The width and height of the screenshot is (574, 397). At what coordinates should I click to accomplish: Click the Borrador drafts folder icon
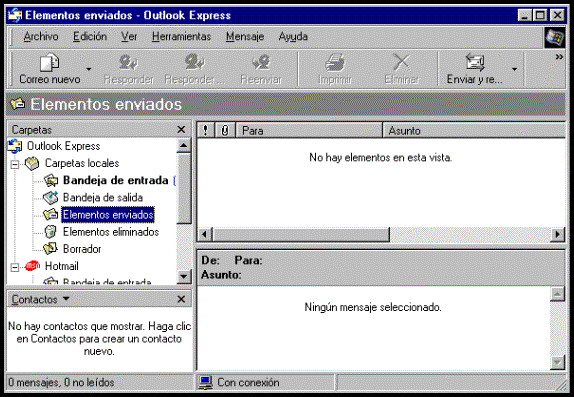point(51,249)
